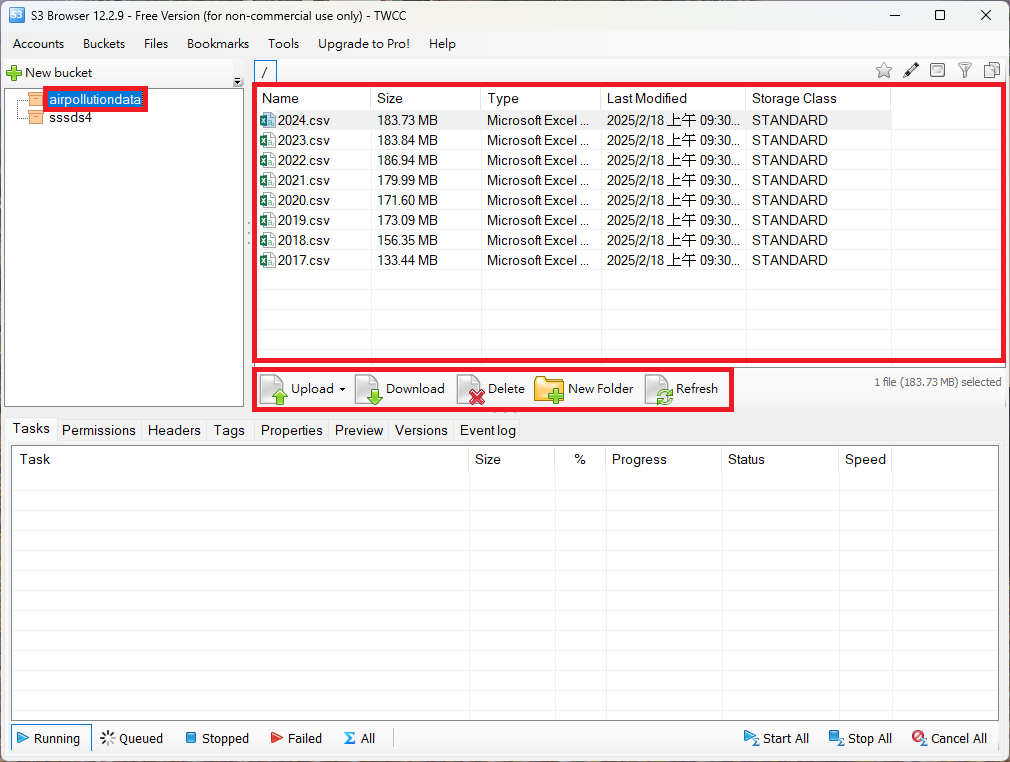Screen dimensions: 1010x762
Task: Click the Speed column header
Action: pos(865,459)
